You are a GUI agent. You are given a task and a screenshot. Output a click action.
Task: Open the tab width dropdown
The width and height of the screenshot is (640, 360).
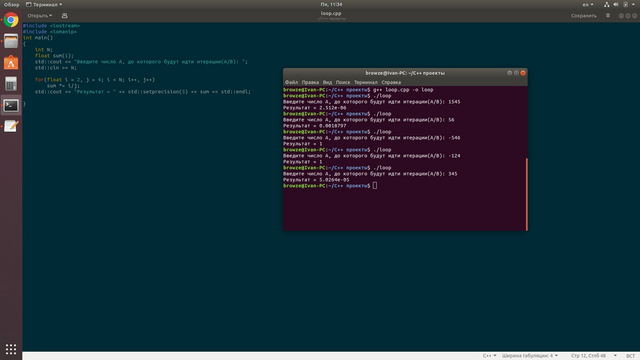530,356
